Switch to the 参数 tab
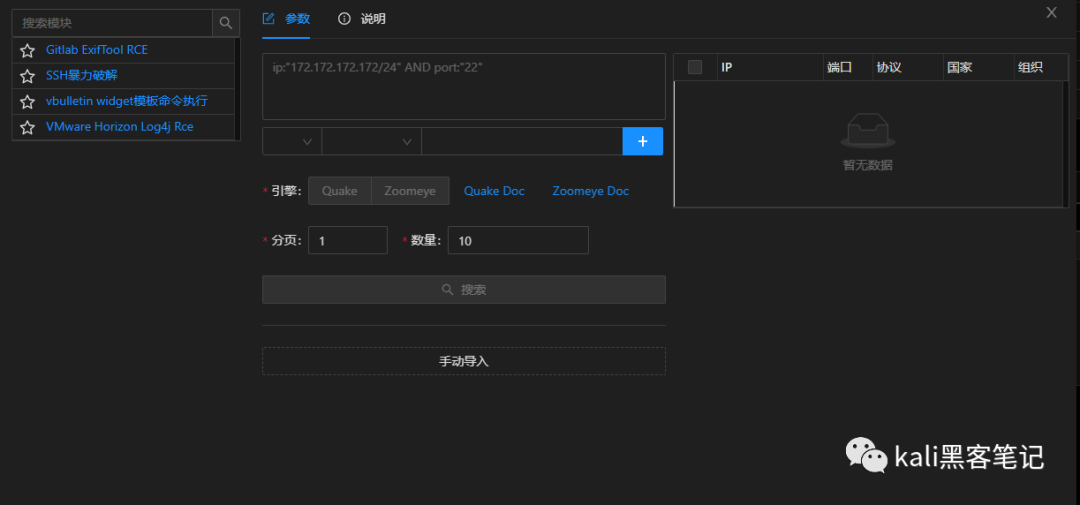Image resolution: width=1080 pixels, height=505 pixels. coord(286,19)
